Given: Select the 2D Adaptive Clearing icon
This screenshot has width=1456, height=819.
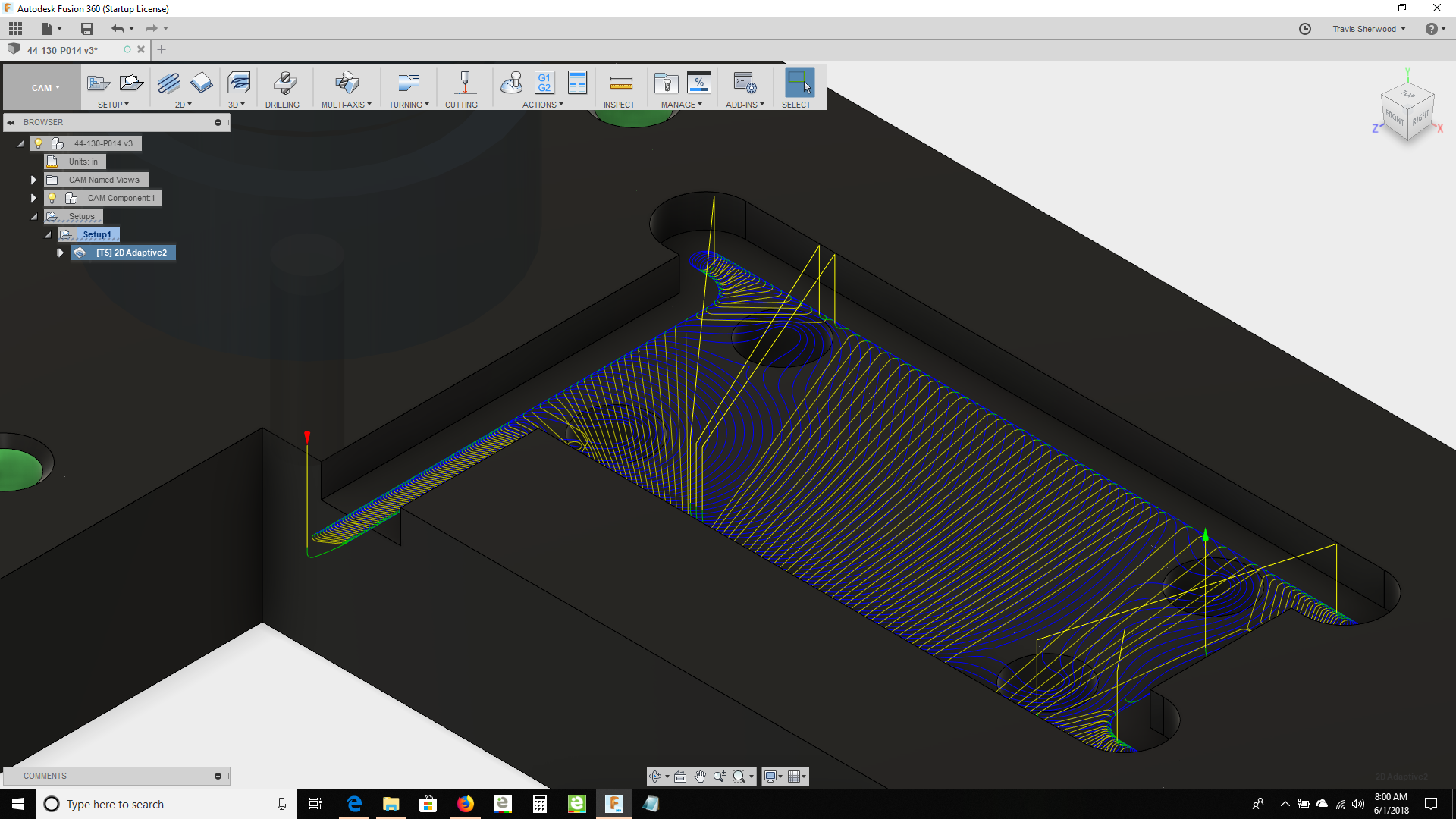Looking at the screenshot, I should (x=168, y=83).
